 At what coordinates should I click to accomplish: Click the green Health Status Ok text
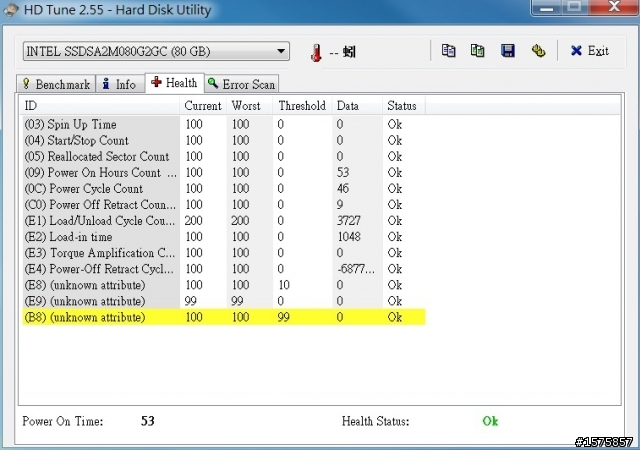tap(490, 421)
